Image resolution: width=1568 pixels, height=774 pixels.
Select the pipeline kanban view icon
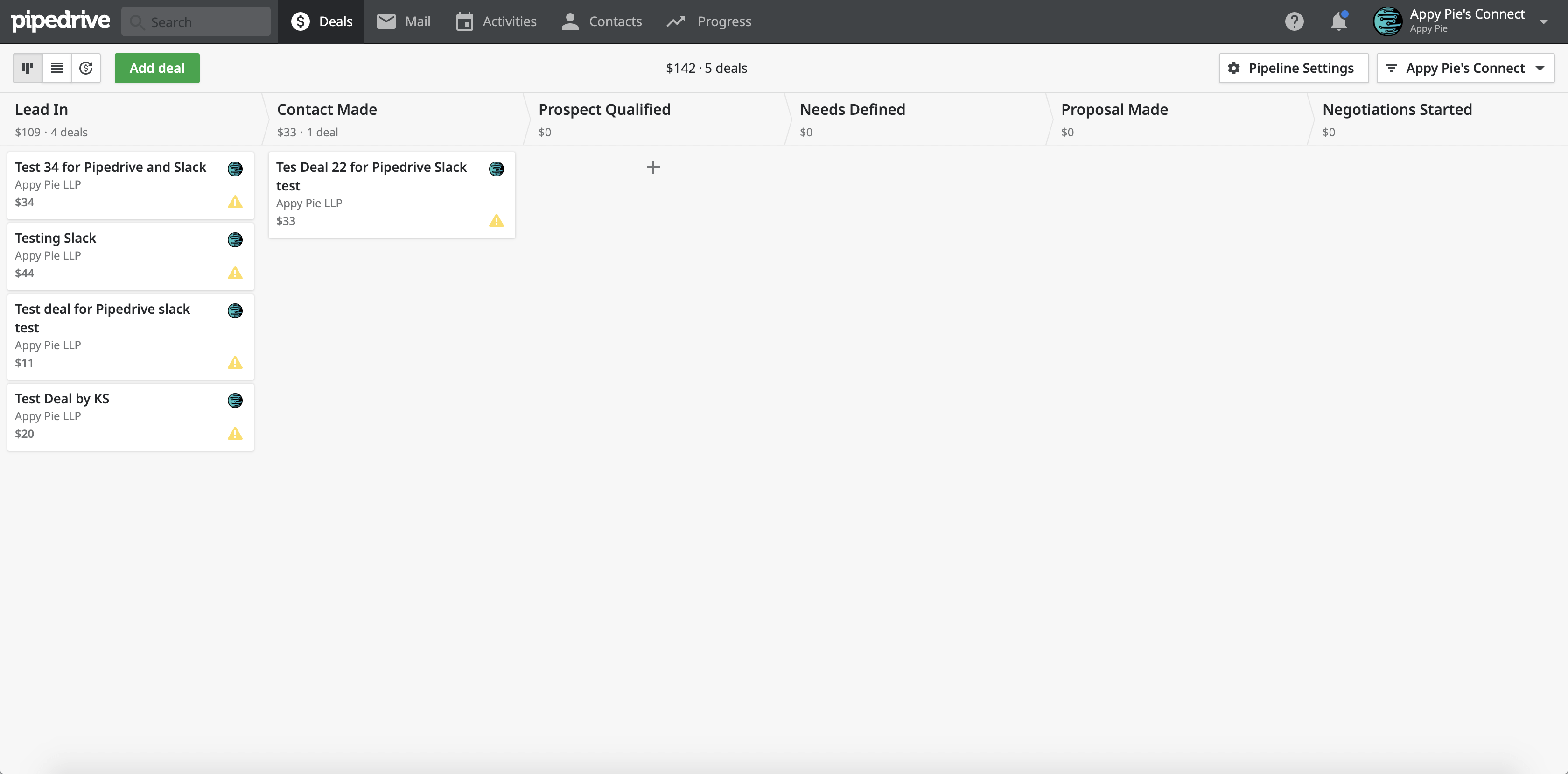[x=27, y=68]
